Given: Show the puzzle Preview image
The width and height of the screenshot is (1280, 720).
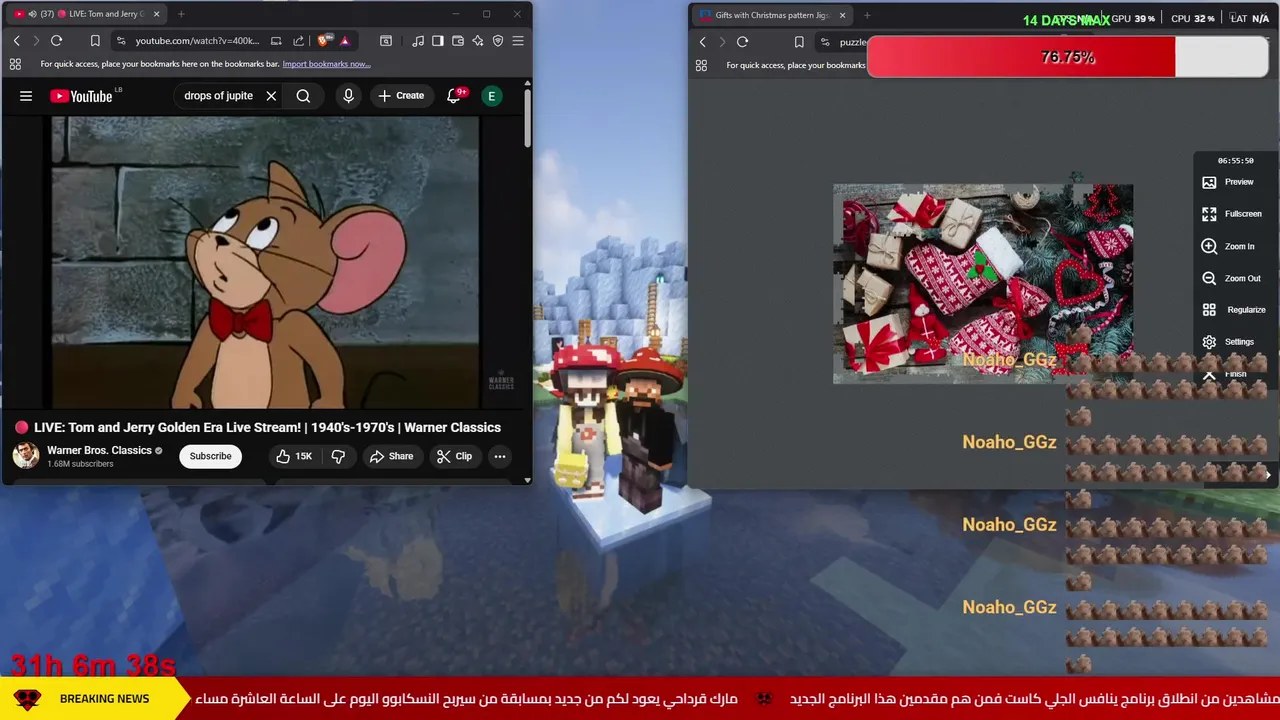Looking at the screenshot, I should point(1229,182).
